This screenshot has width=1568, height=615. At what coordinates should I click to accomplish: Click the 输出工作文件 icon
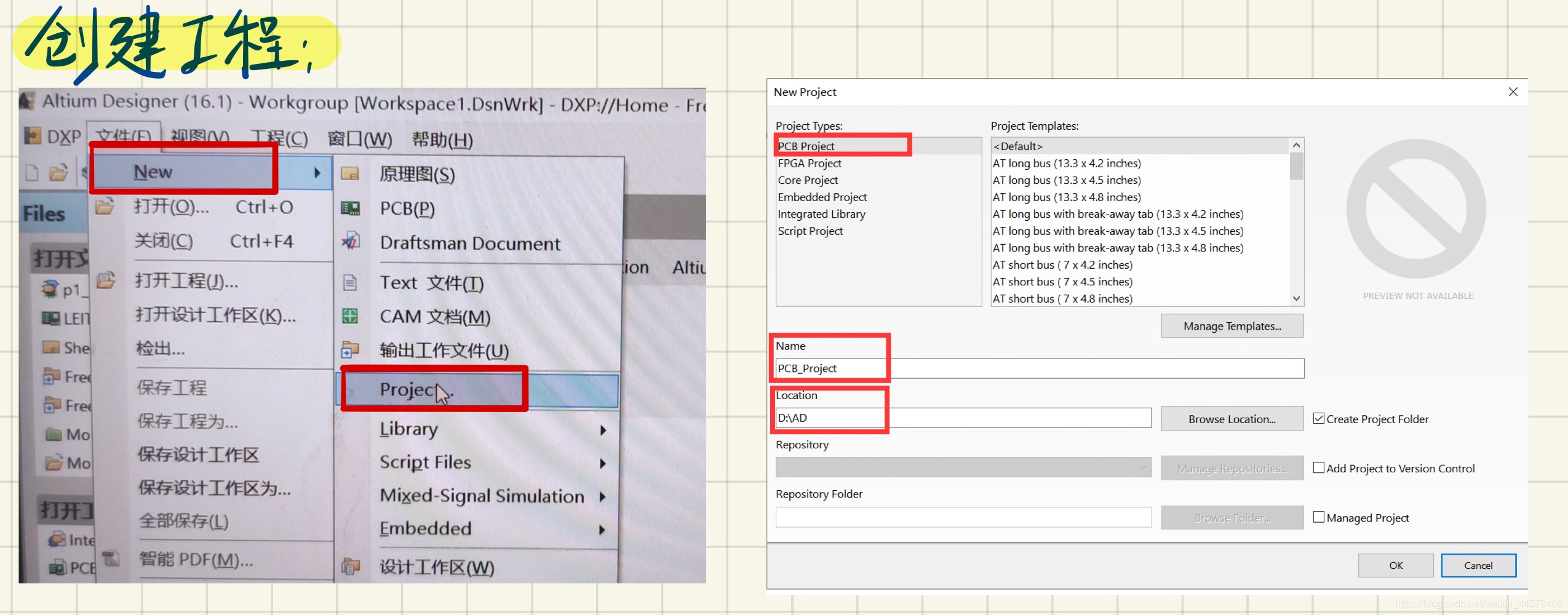(x=350, y=350)
